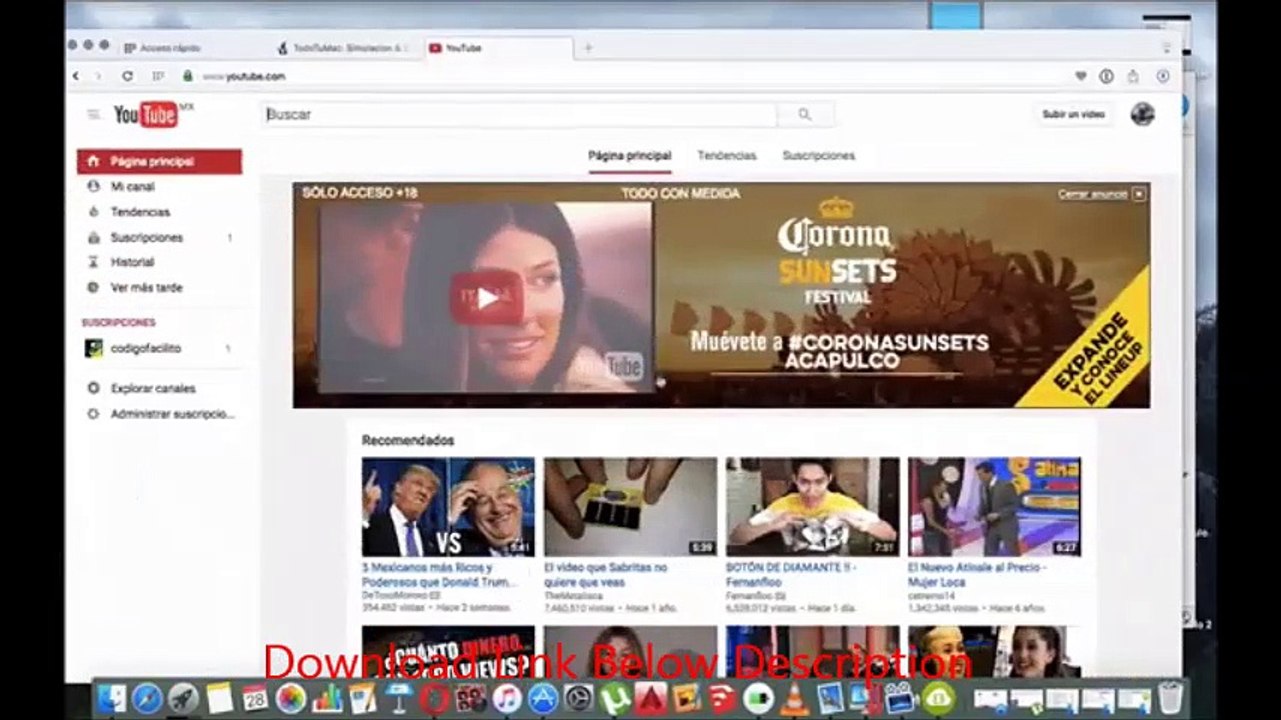Image resolution: width=1281 pixels, height=720 pixels.
Task: Open a new browser tab with plus
Action: (588, 48)
